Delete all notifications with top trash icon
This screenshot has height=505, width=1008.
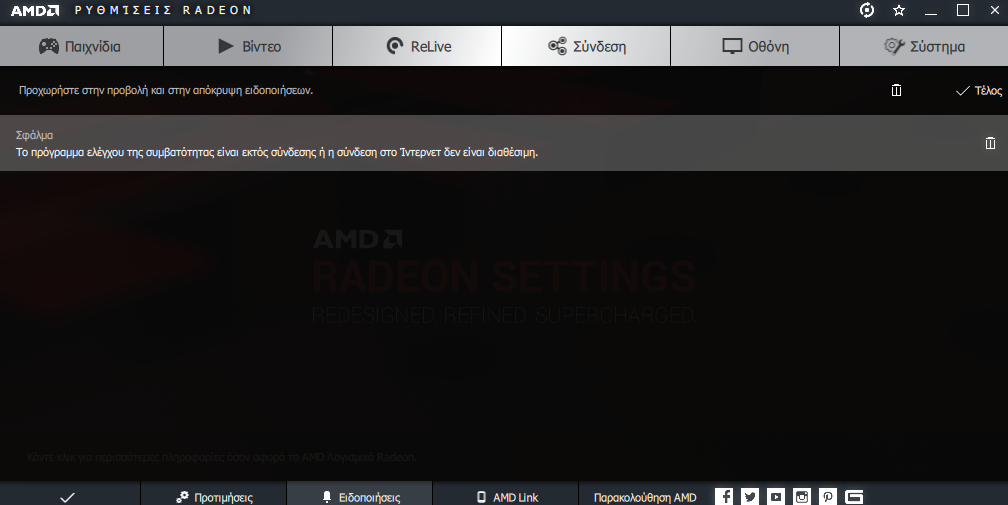click(896, 91)
